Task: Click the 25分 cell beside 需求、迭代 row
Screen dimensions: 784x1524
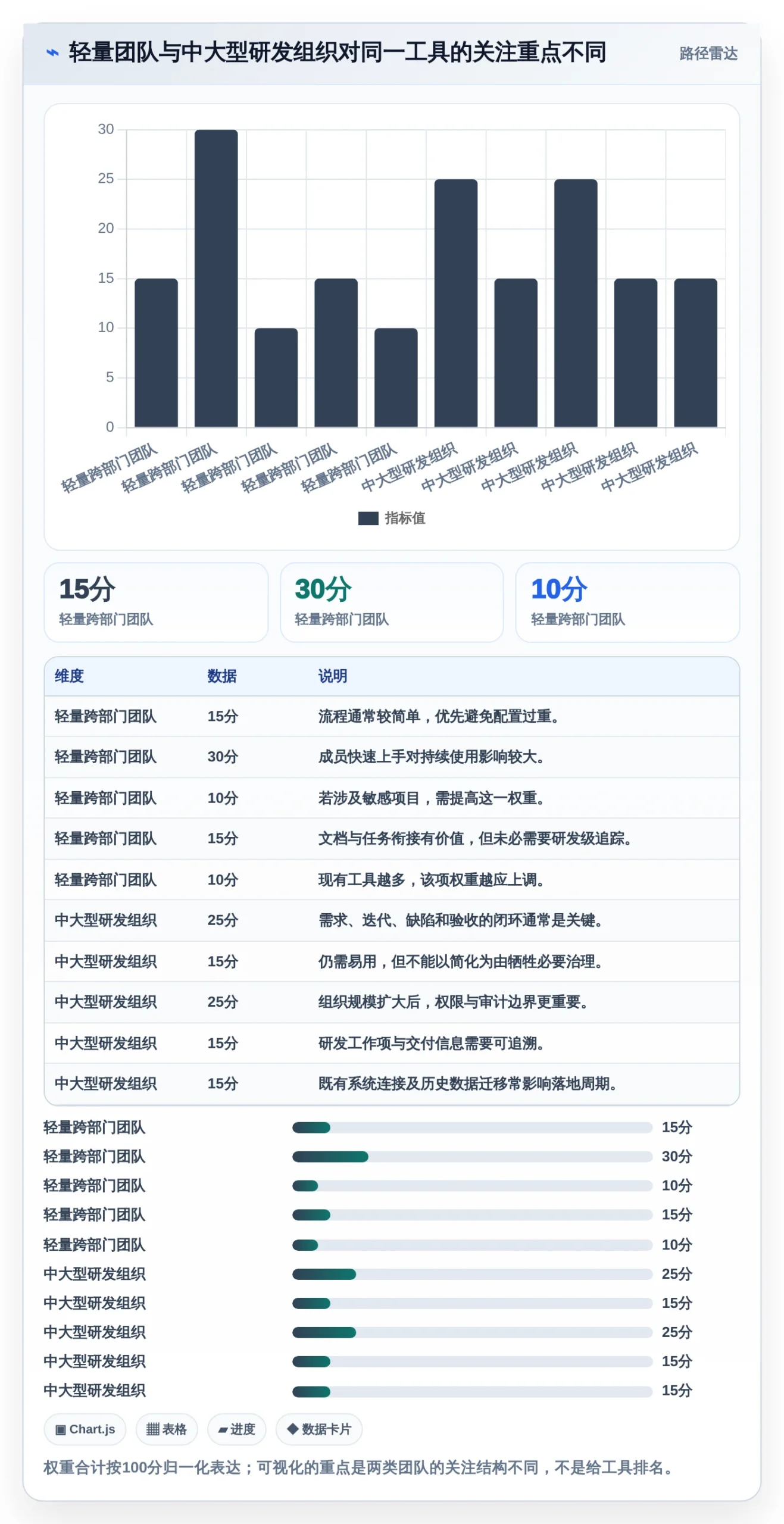Action: [223, 920]
